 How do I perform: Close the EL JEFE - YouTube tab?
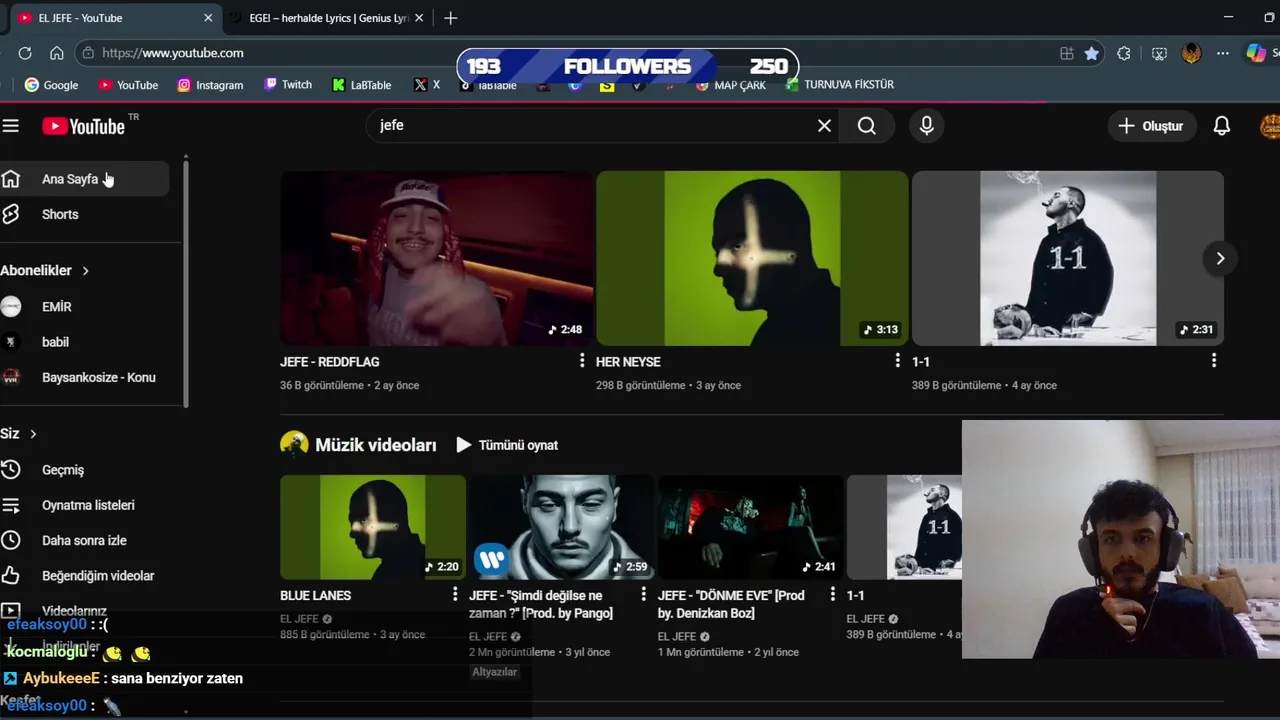(208, 18)
